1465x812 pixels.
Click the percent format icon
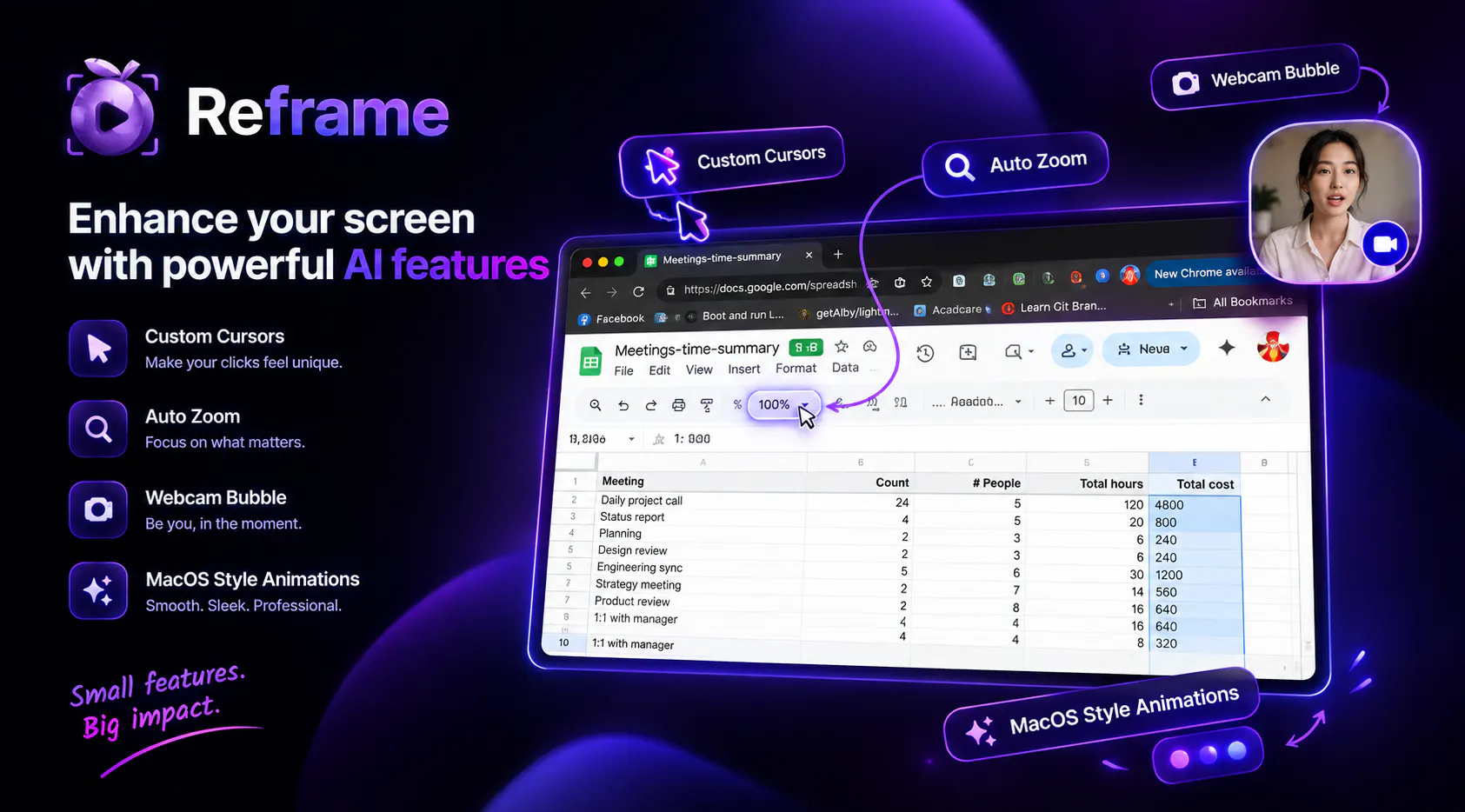coord(737,404)
